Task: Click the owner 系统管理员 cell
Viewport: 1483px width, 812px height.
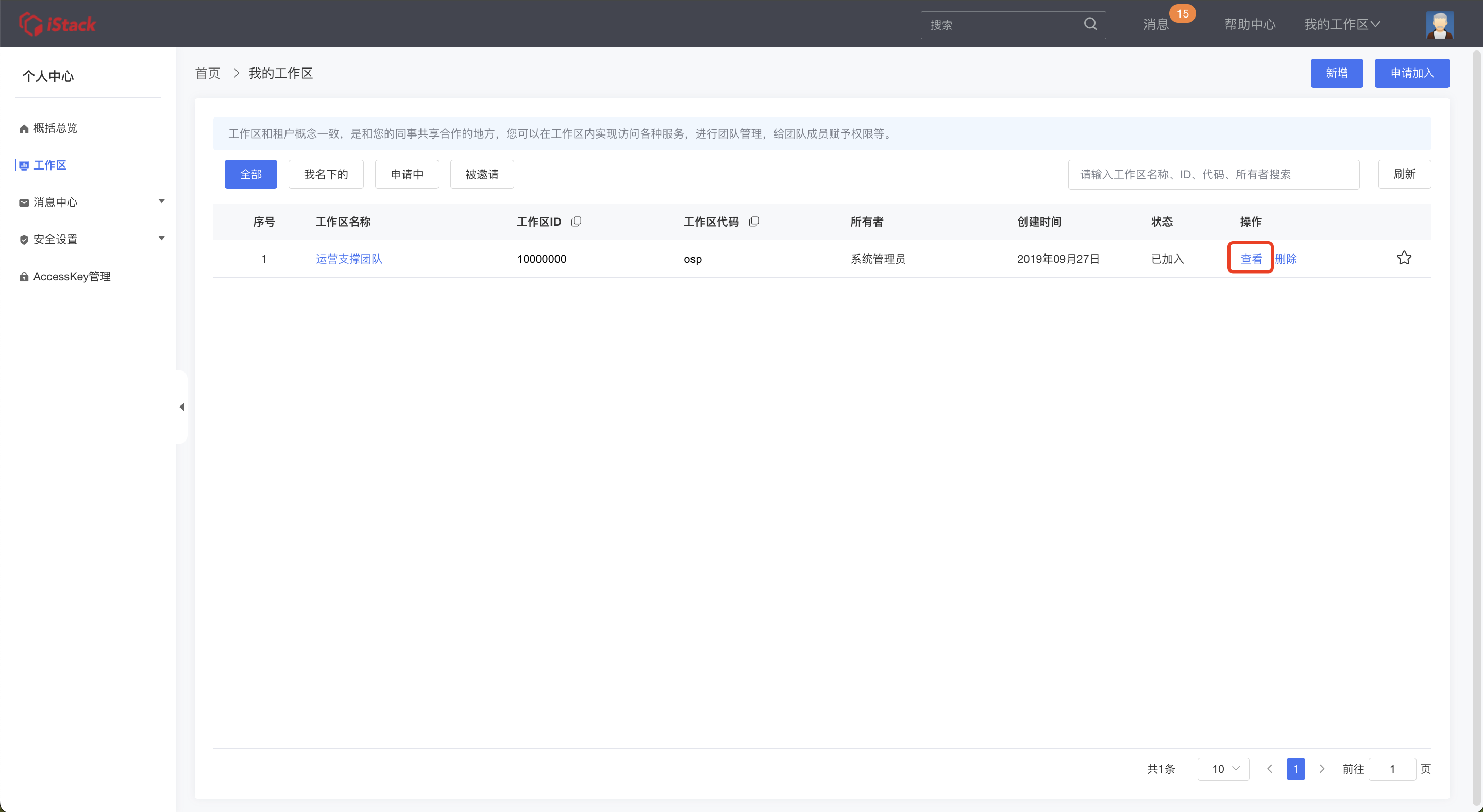Action: (x=878, y=259)
